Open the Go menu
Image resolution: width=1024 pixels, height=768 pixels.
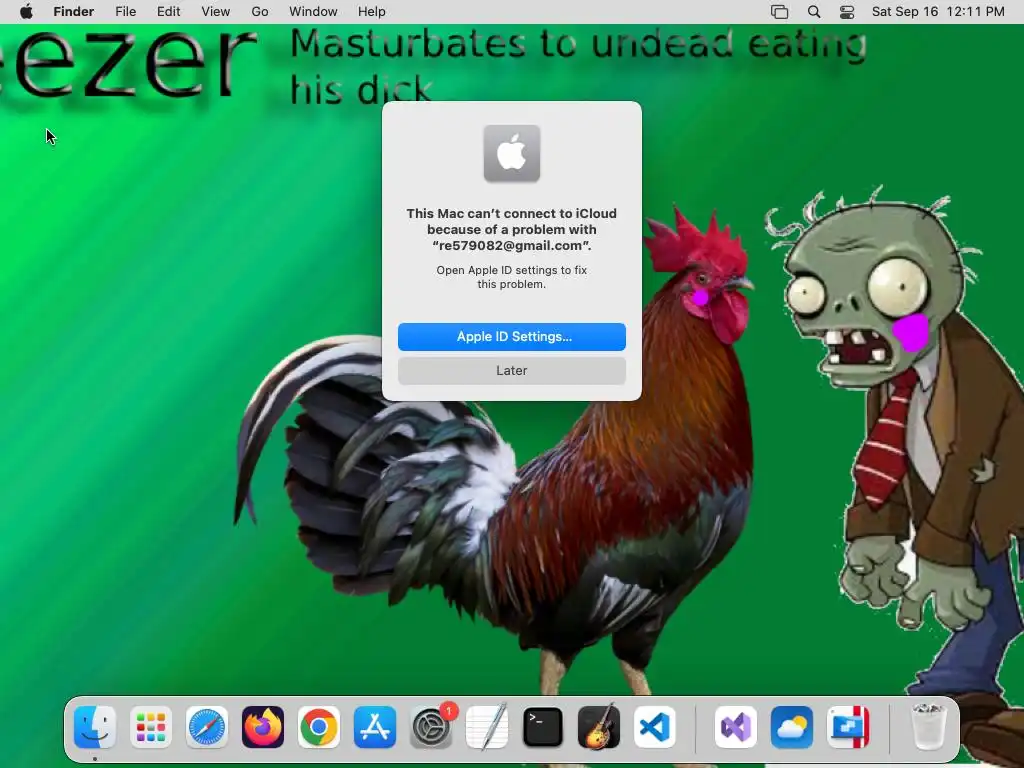(x=260, y=12)
